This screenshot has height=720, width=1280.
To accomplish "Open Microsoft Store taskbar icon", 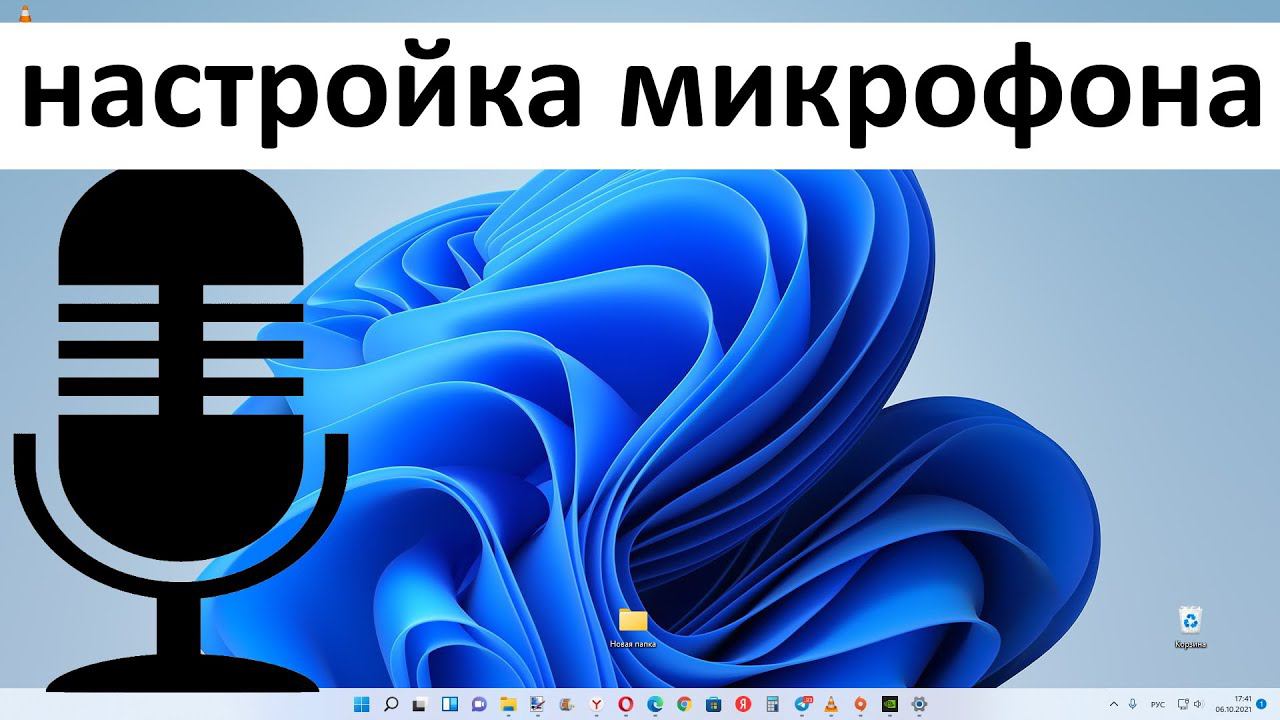I will click(714, 704).
